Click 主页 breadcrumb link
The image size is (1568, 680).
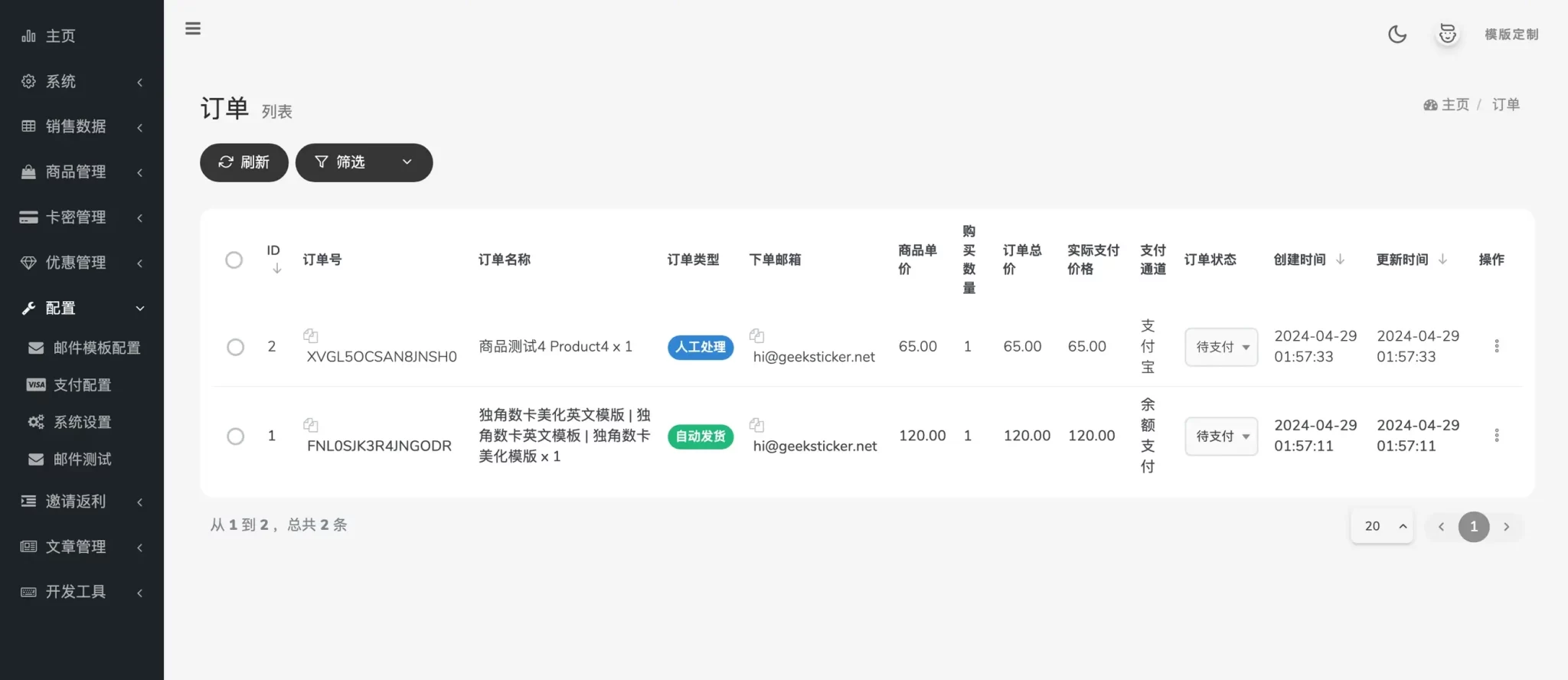(1447, 105)
